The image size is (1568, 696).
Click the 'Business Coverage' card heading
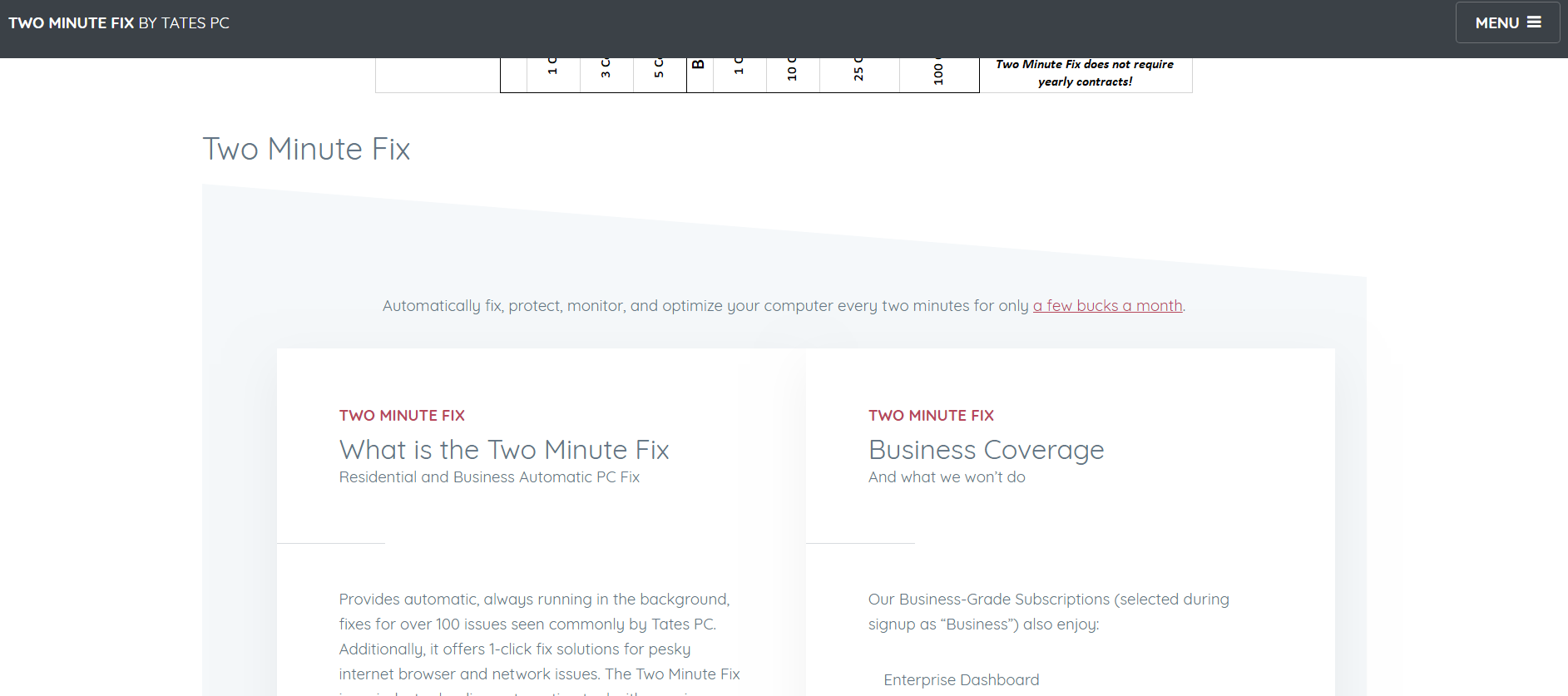click(986, 450)
